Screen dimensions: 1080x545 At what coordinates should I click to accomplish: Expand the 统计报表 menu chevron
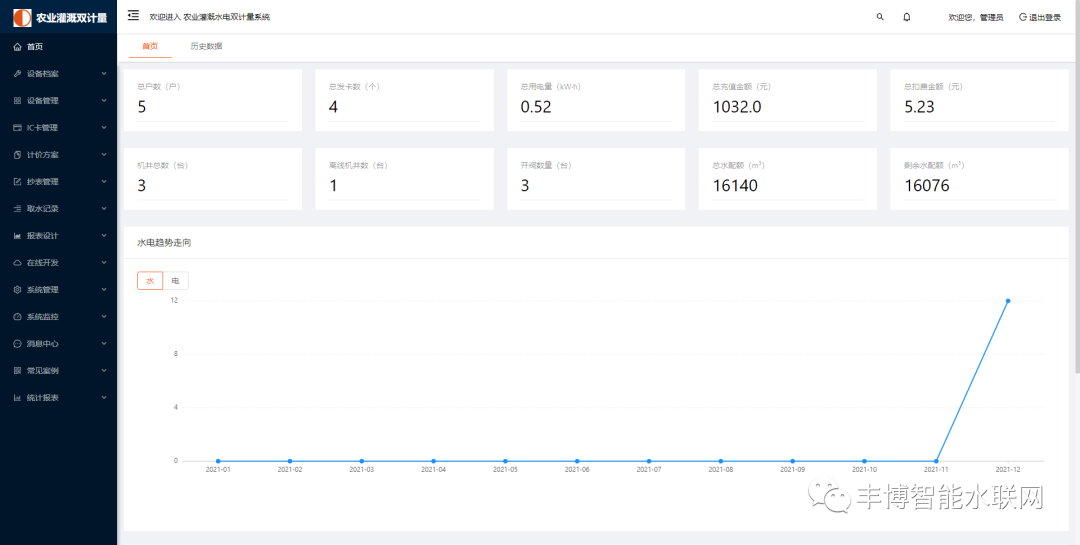coord(104,398)
